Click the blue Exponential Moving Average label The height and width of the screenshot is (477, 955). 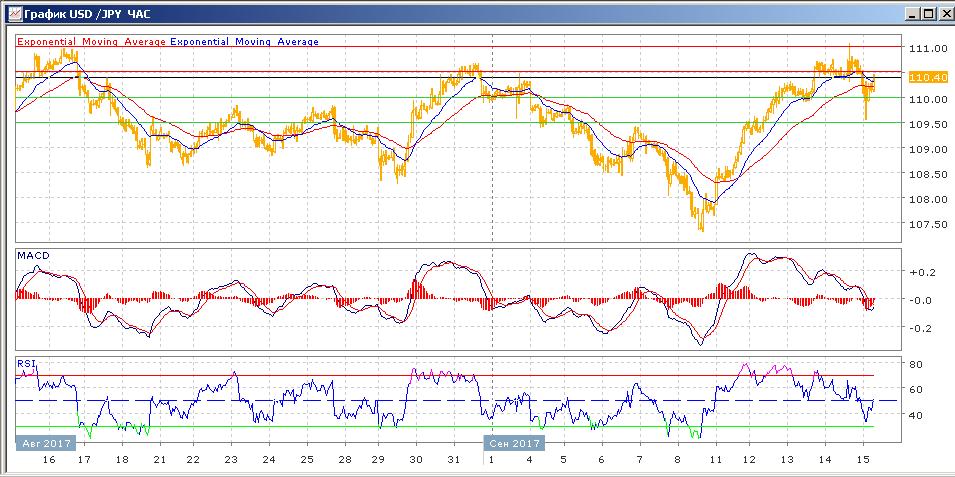pyautogui.click(x=245, y=42)
